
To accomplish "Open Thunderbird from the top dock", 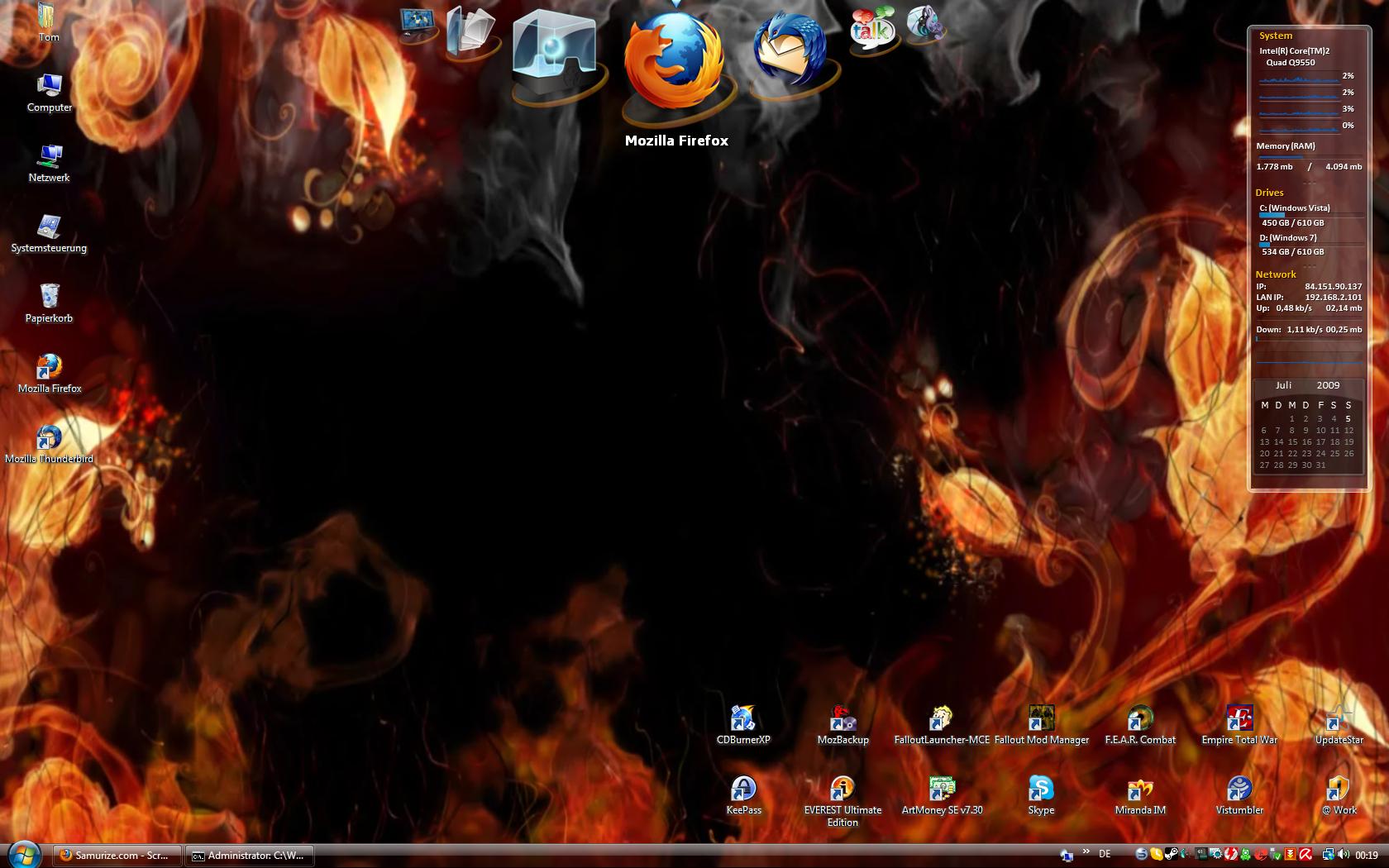I will coord(790,50).
